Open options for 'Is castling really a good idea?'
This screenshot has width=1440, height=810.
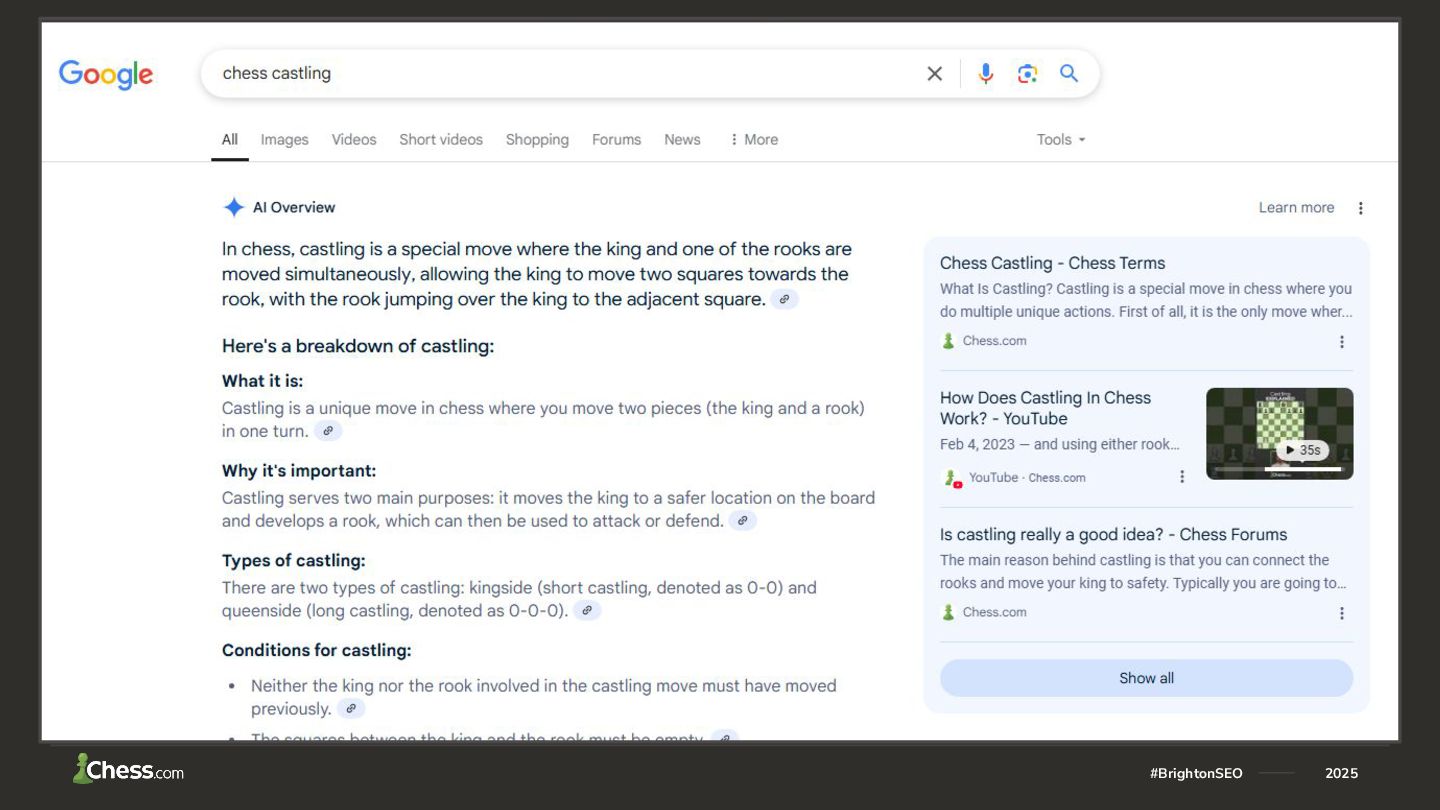point(1342,613)
